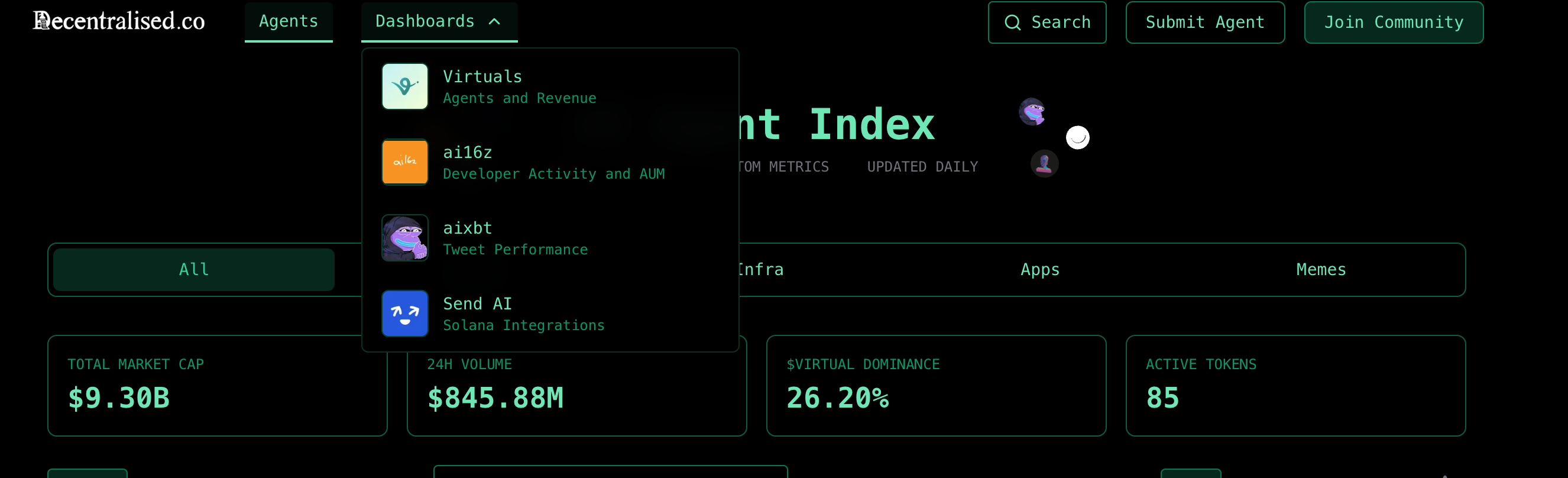Screen dimensions: 1568x478
Task: Click the blue Send AI face icon
Action: click(405, 314)
